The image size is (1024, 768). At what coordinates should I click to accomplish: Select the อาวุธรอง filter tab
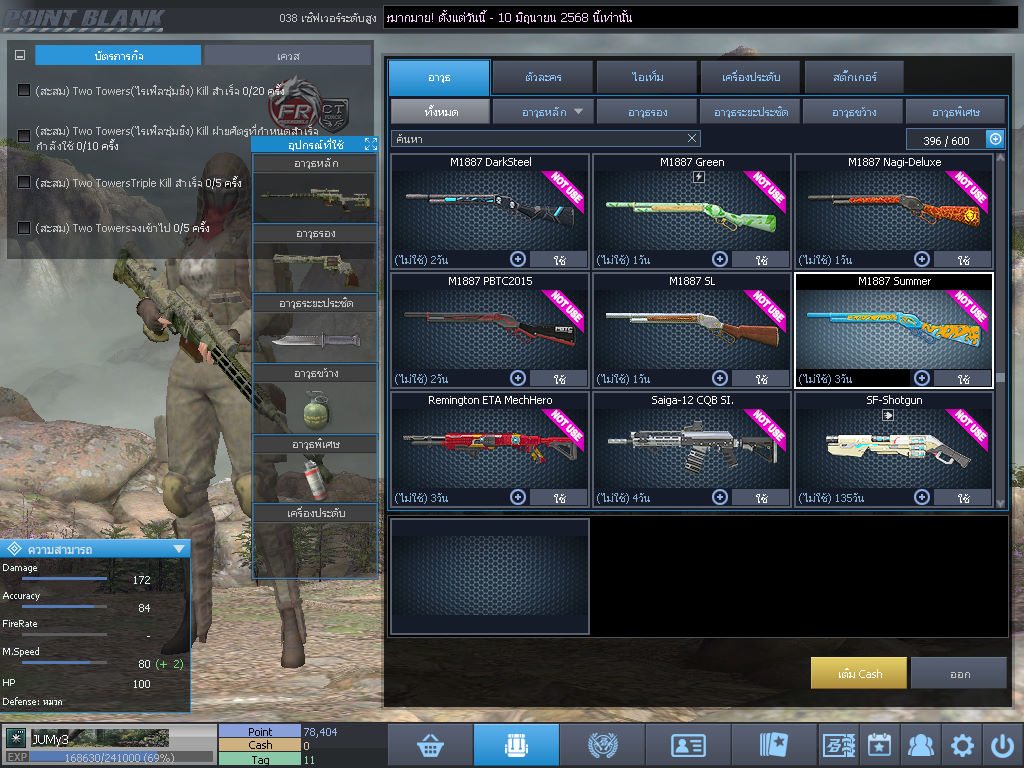pos(647,112)
